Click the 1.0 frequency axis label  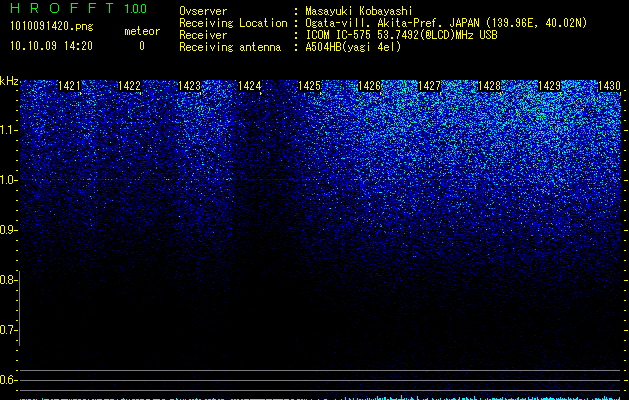click(7, 180)
